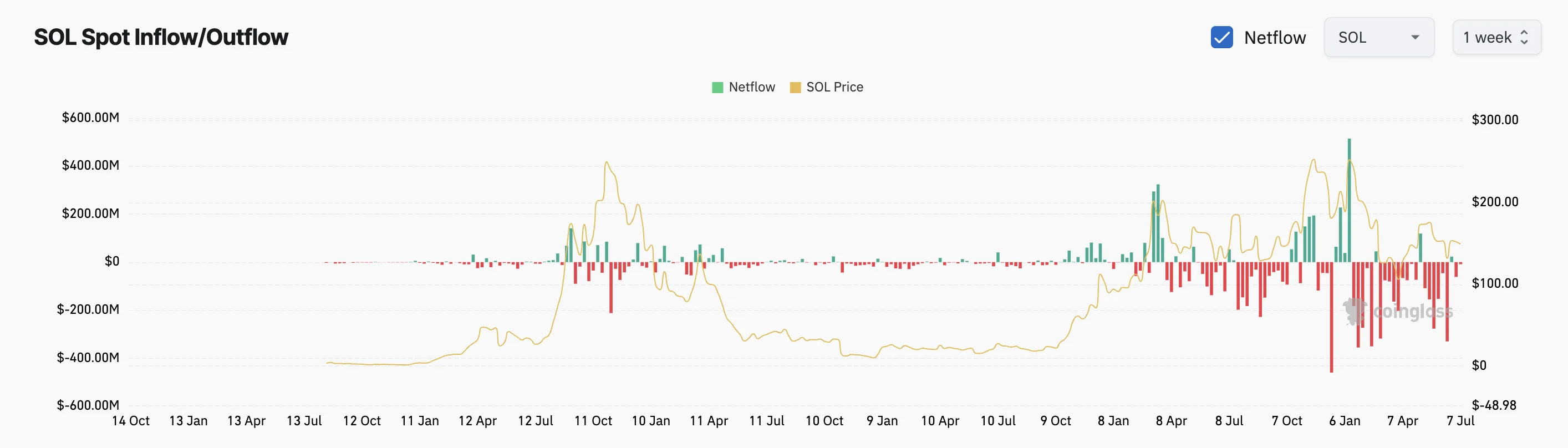This screenshot has width=1568, height=448.
Task: Click the Netflow checkbox label text
Action: 1275,38
